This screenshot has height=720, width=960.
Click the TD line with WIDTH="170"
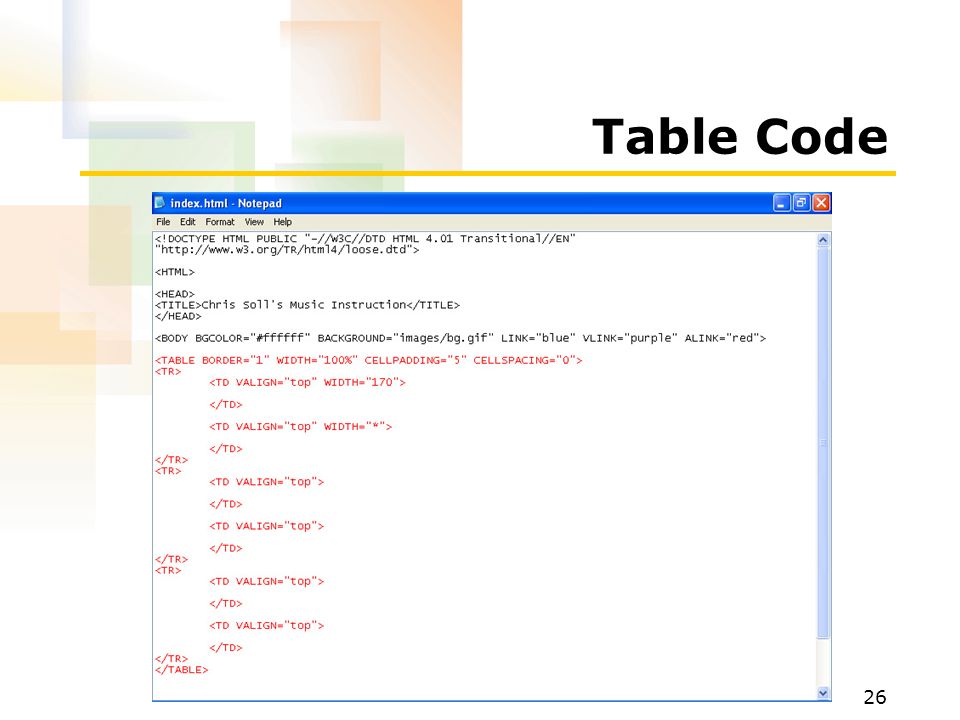point(307,382)
